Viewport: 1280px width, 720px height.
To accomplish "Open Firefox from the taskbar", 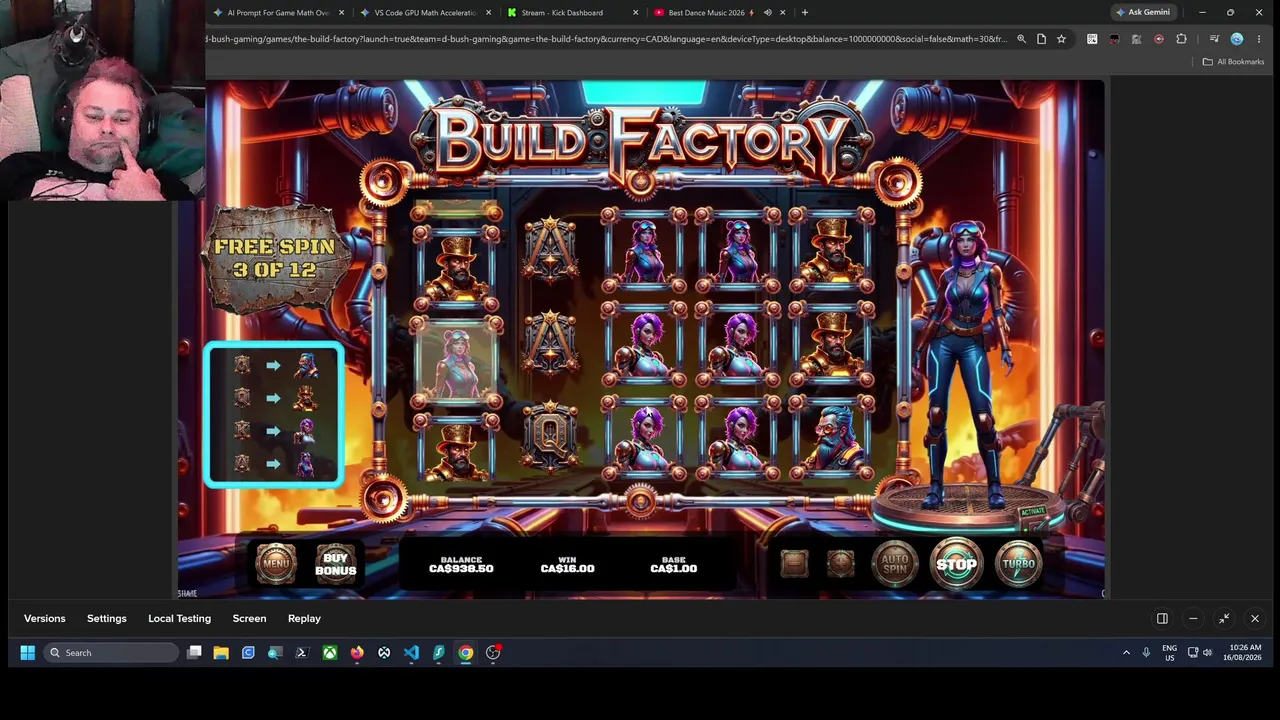I will pos(357,653).
